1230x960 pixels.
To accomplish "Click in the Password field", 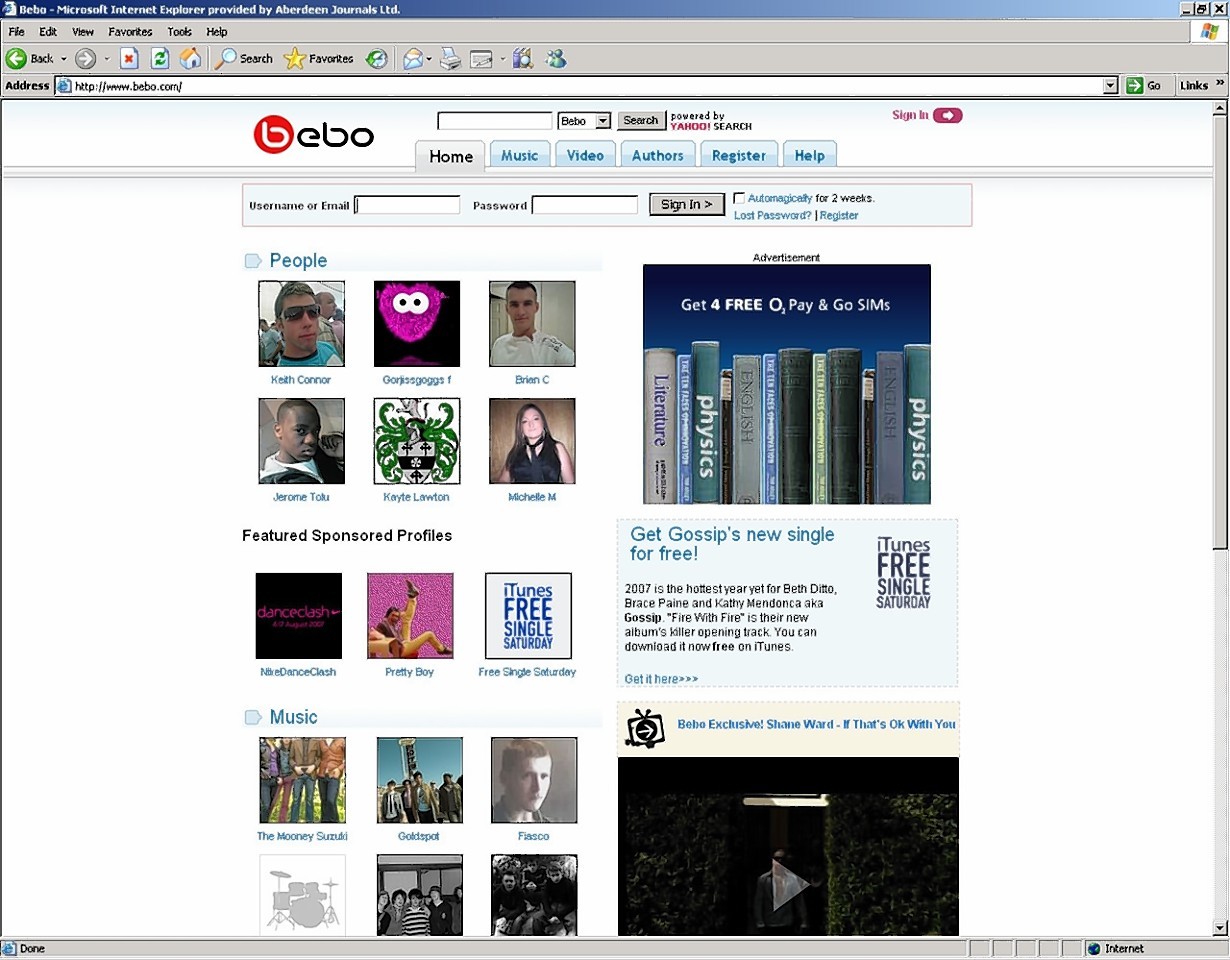I will click(585, 205).
